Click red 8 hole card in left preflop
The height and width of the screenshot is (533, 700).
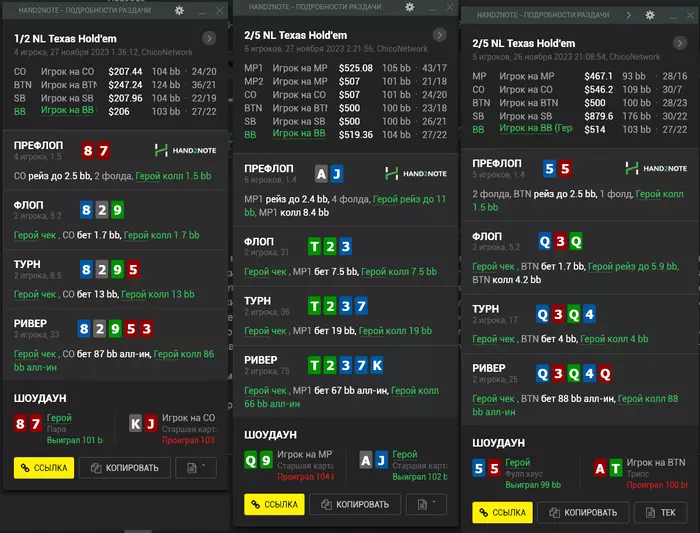click(x=88, y=150)
